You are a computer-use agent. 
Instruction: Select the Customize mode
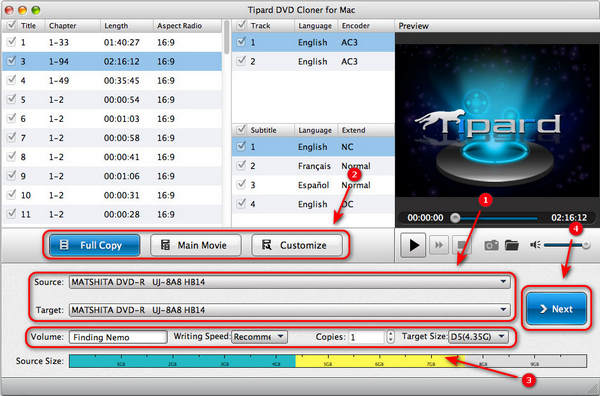click(297, 245)
